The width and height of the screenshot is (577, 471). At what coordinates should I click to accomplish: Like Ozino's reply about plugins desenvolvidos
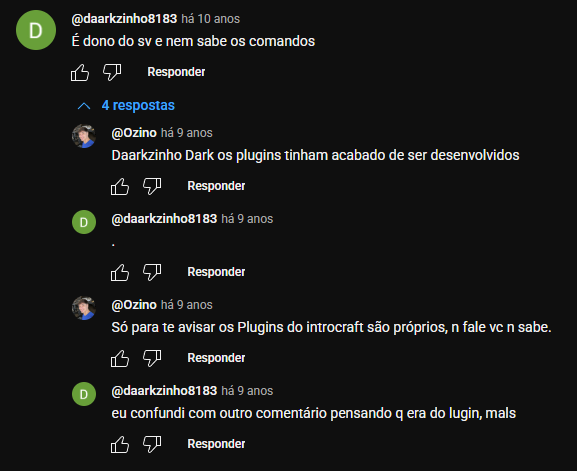pos(120,187)
